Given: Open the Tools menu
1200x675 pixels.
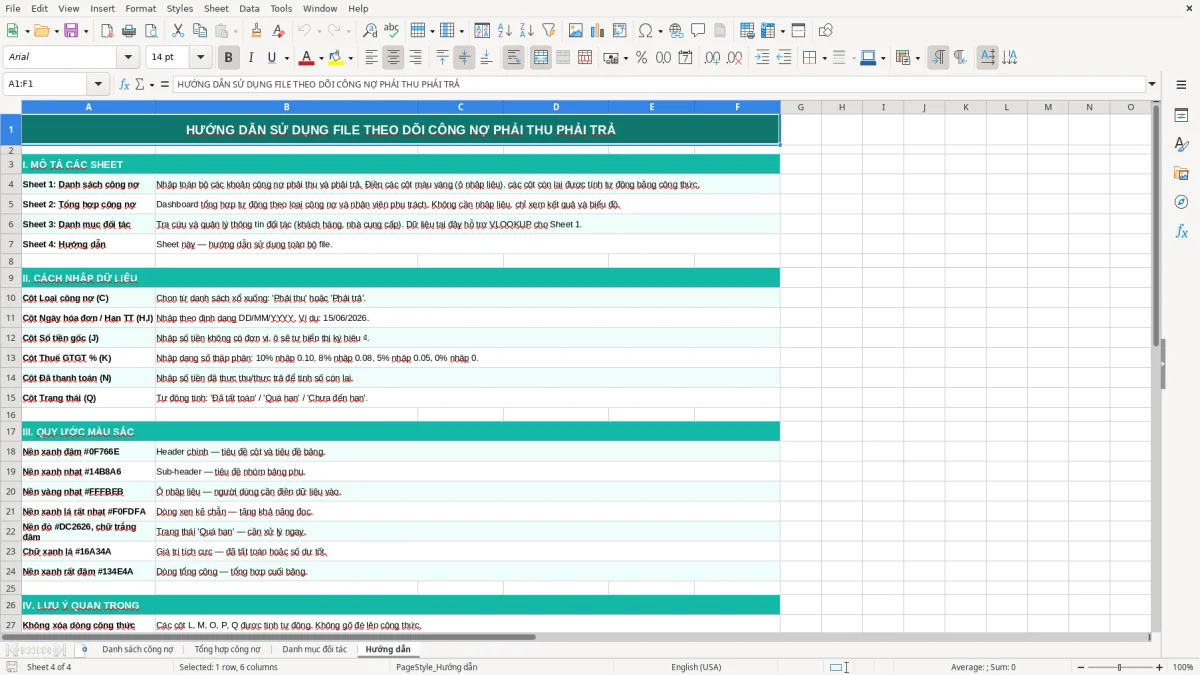Looking at the screenshot, I should tap(281, 8).
